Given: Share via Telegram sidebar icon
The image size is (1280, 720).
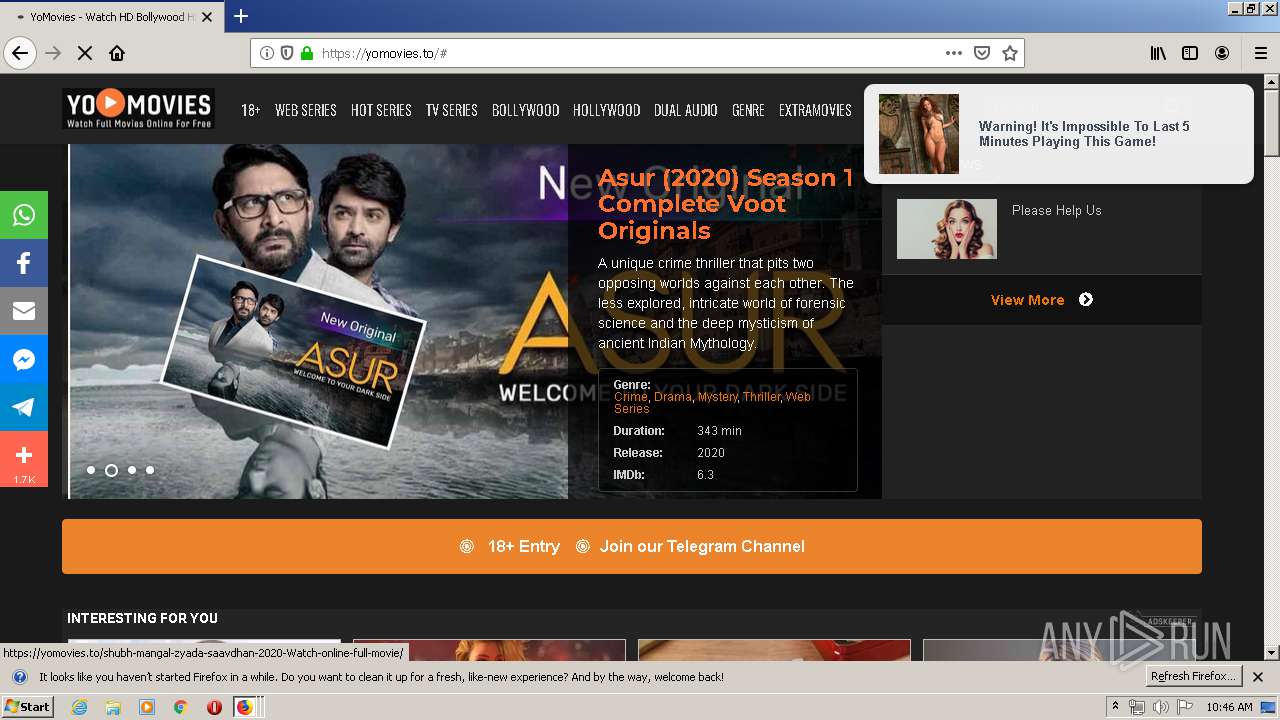Looking at the screenshot, I should pos(24,407).
